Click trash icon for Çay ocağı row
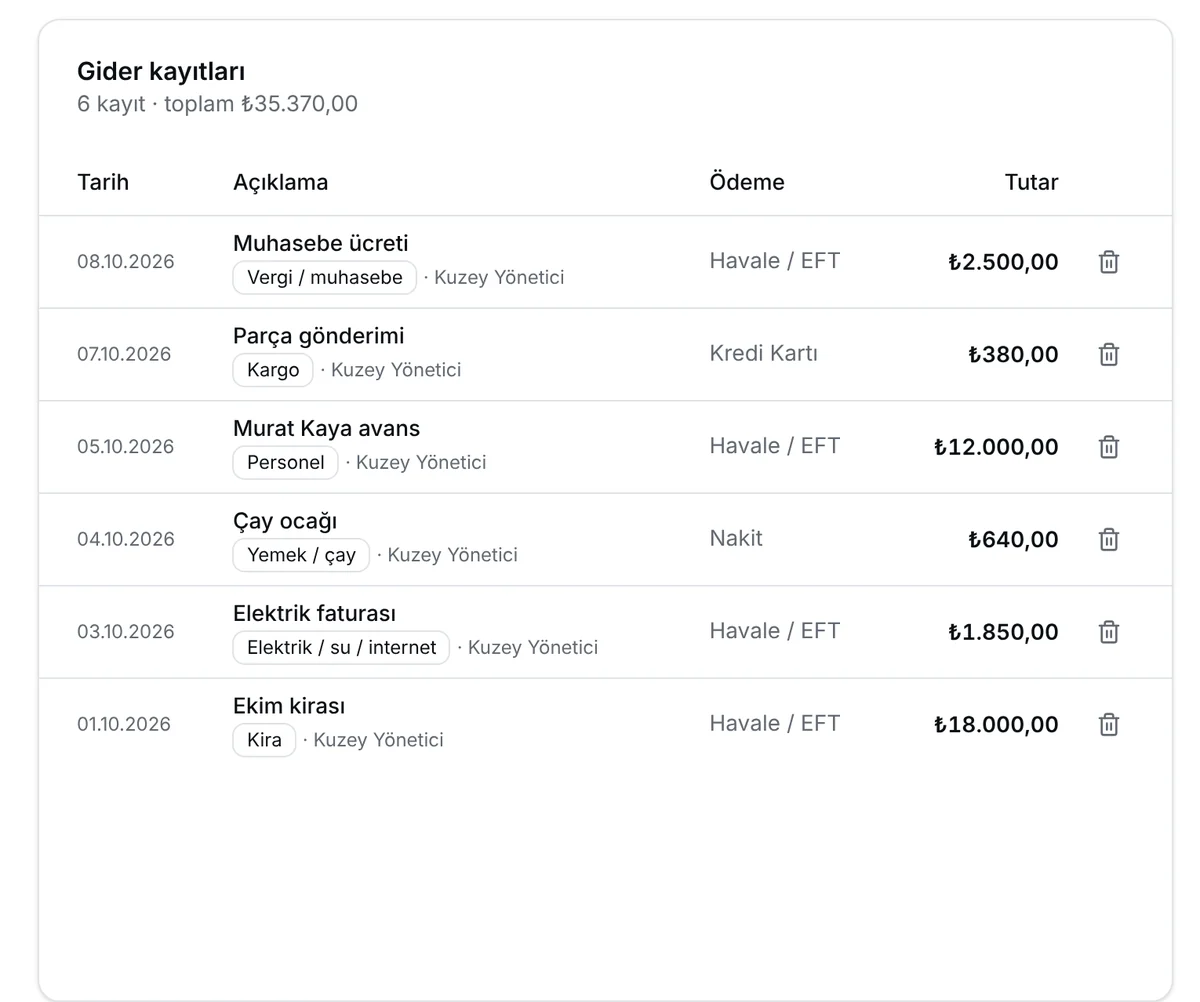1200x1002 pixels. pyautogui.click(x=1108, y=539)
